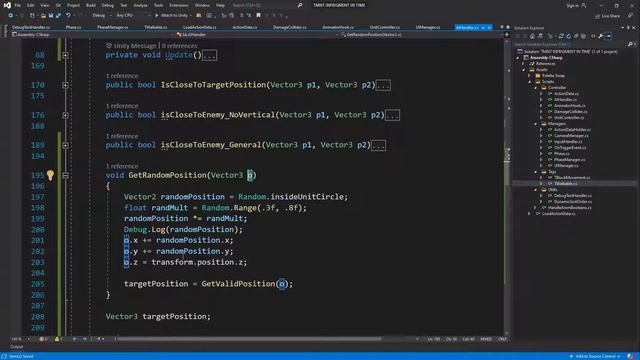Click the vertical scrollbar of the code editor
The height and width of the screenshot is (360, 640).
(507, 186)
